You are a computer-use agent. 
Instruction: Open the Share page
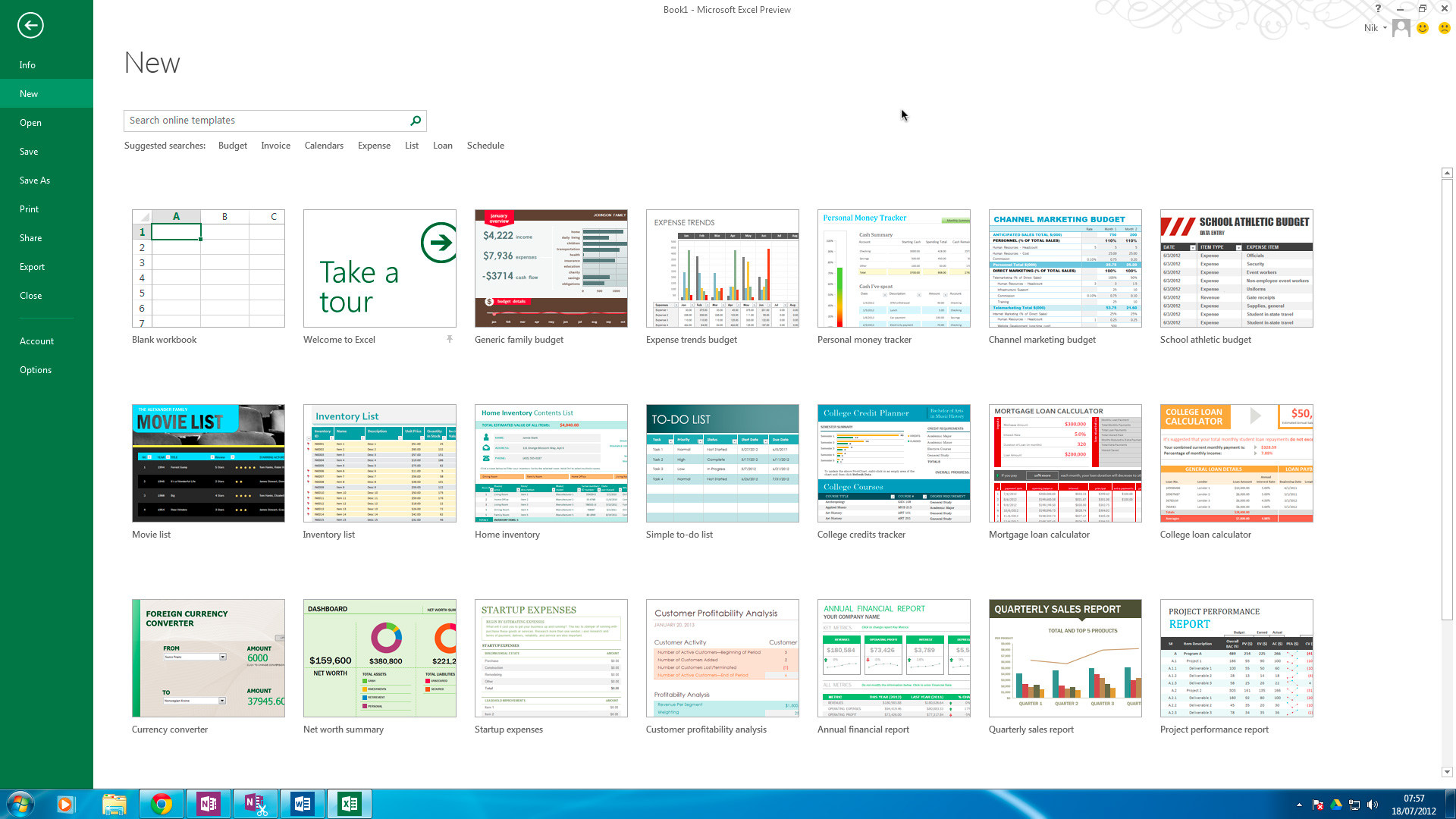click(x=46, y=238)
